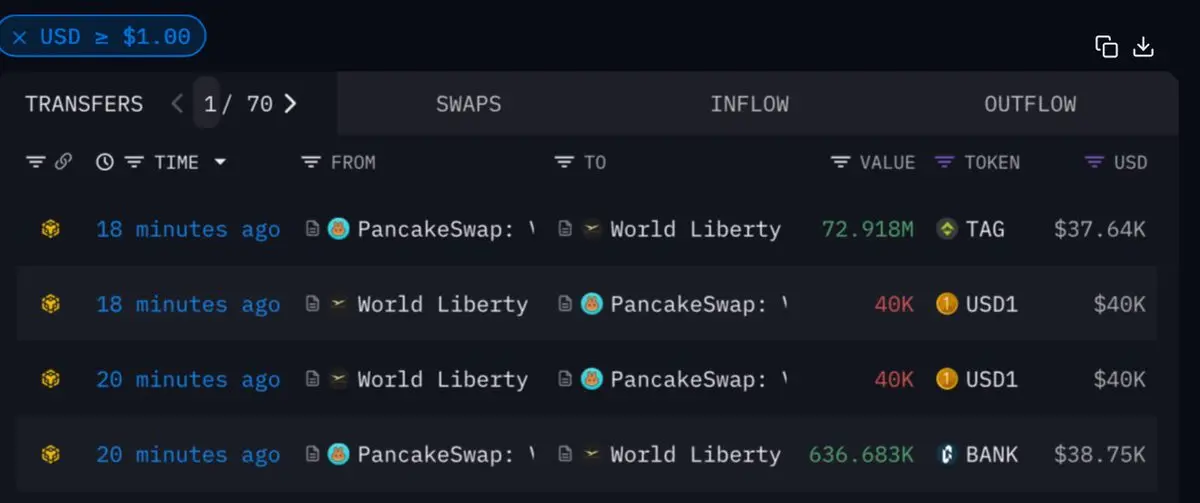Open the TOKEN column filter
This screenshot has width=1200, height=503.
pyautogui.click(x=944, y=162)
